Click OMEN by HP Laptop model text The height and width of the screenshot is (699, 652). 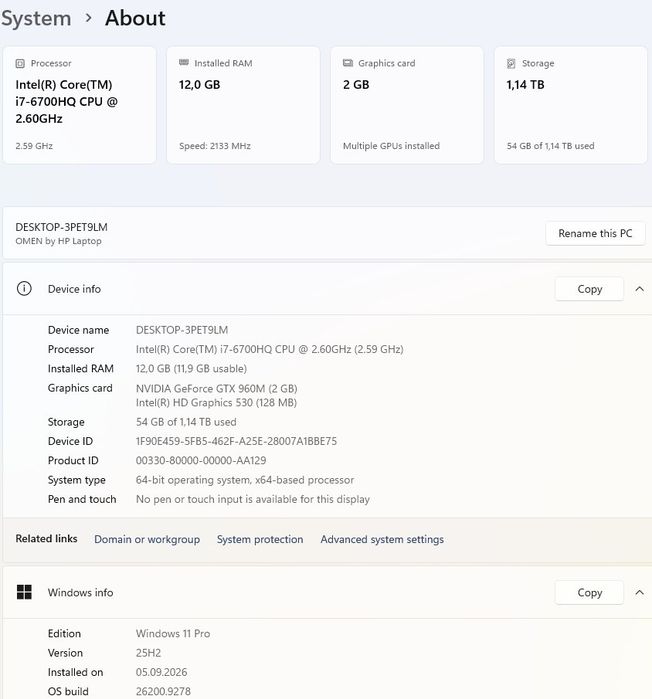(58, 241)
